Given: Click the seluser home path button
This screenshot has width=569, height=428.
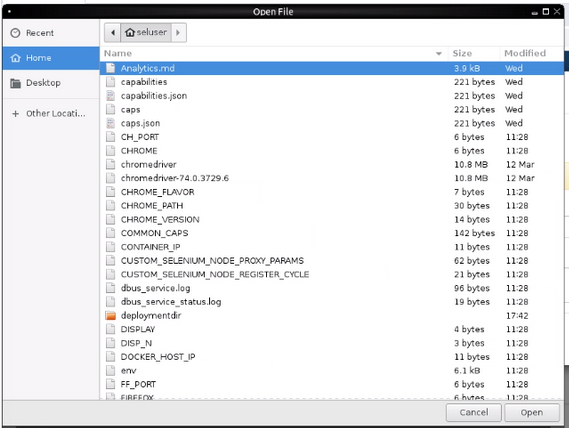Looking at the screenshot, I should coord(146,33).
